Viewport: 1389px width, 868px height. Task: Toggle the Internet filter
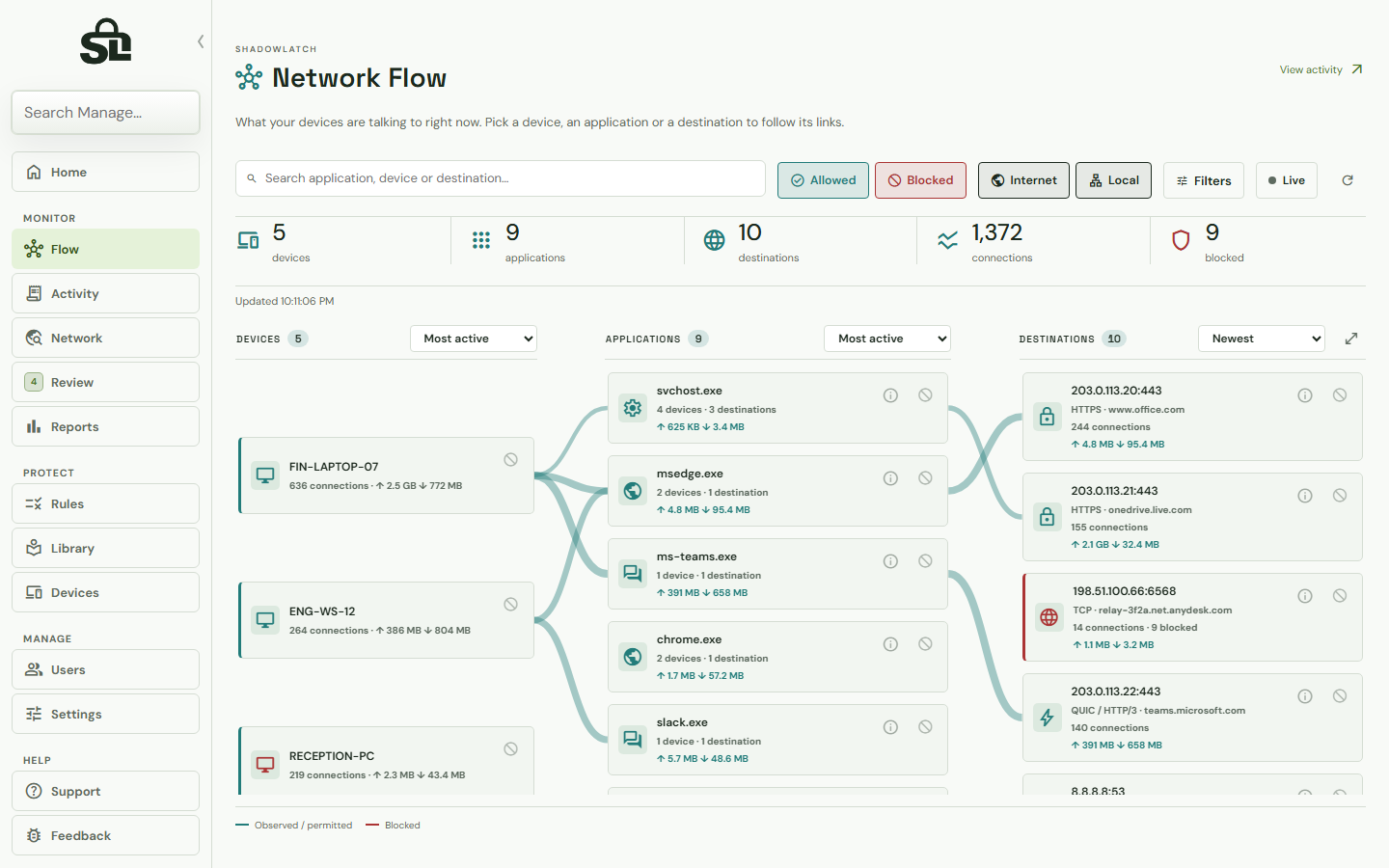1023,180
